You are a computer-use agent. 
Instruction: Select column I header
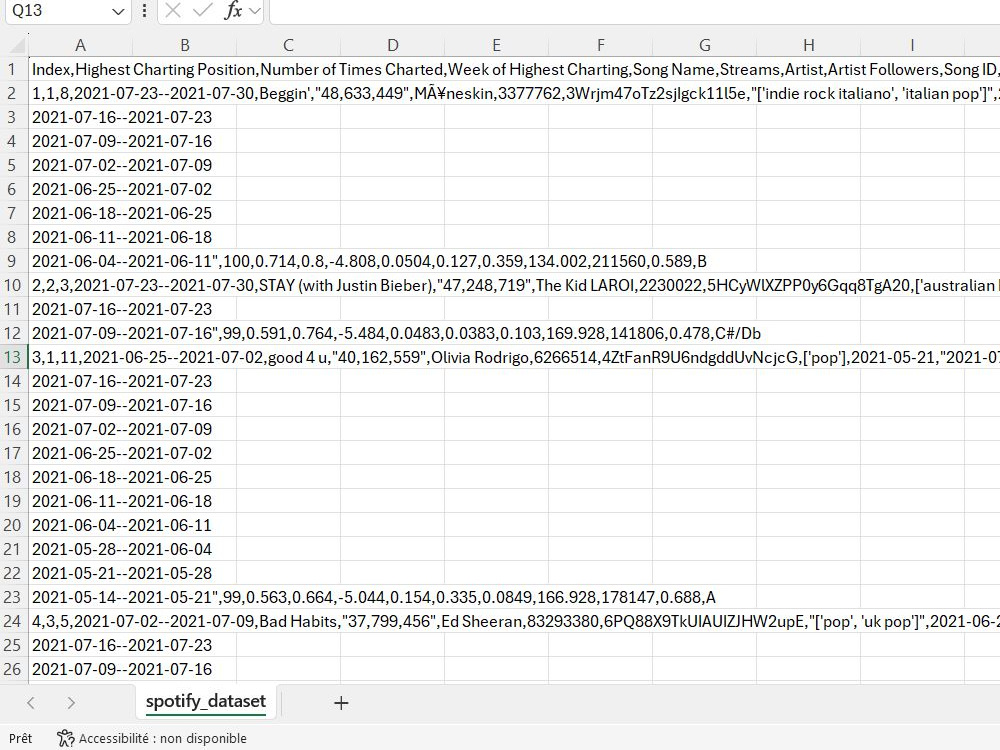(912, 45)
